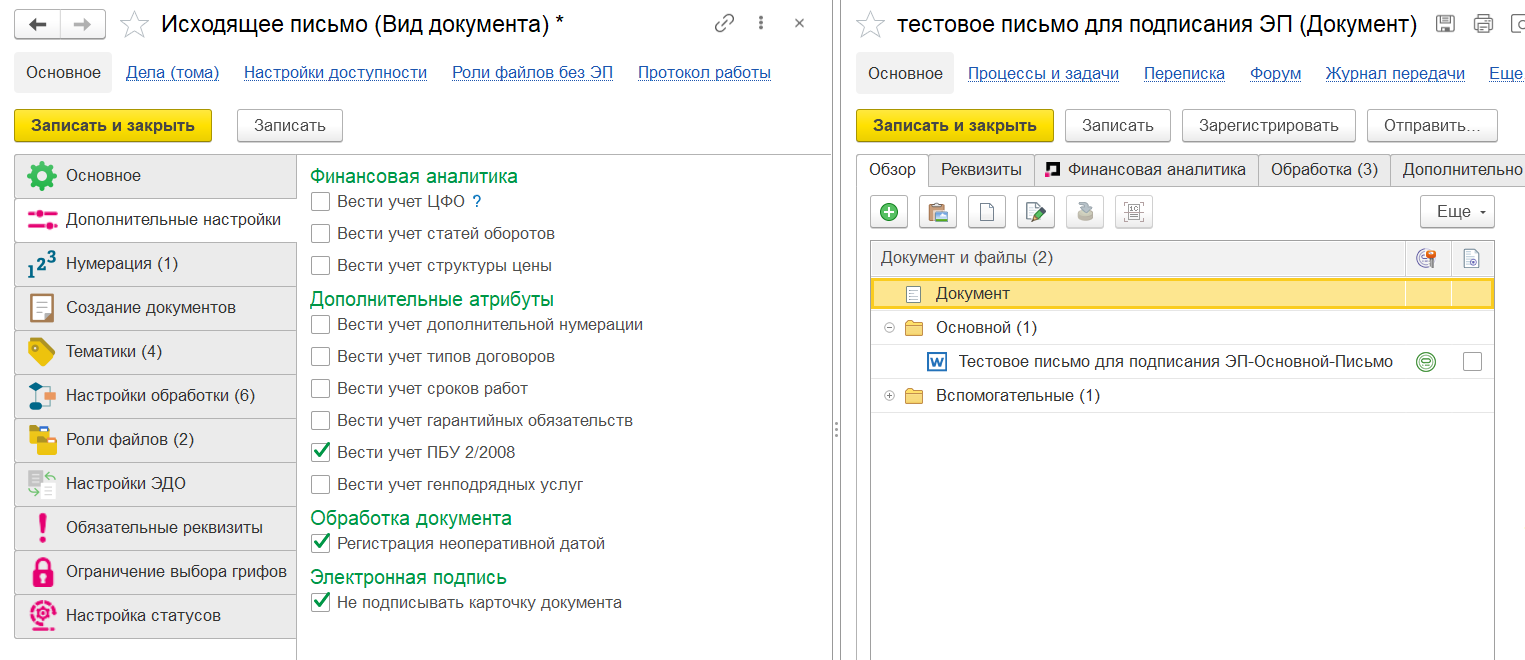1525x660 pixels.
Task: Click Зарегистрировать button
Action: [x=1268, y=126]
